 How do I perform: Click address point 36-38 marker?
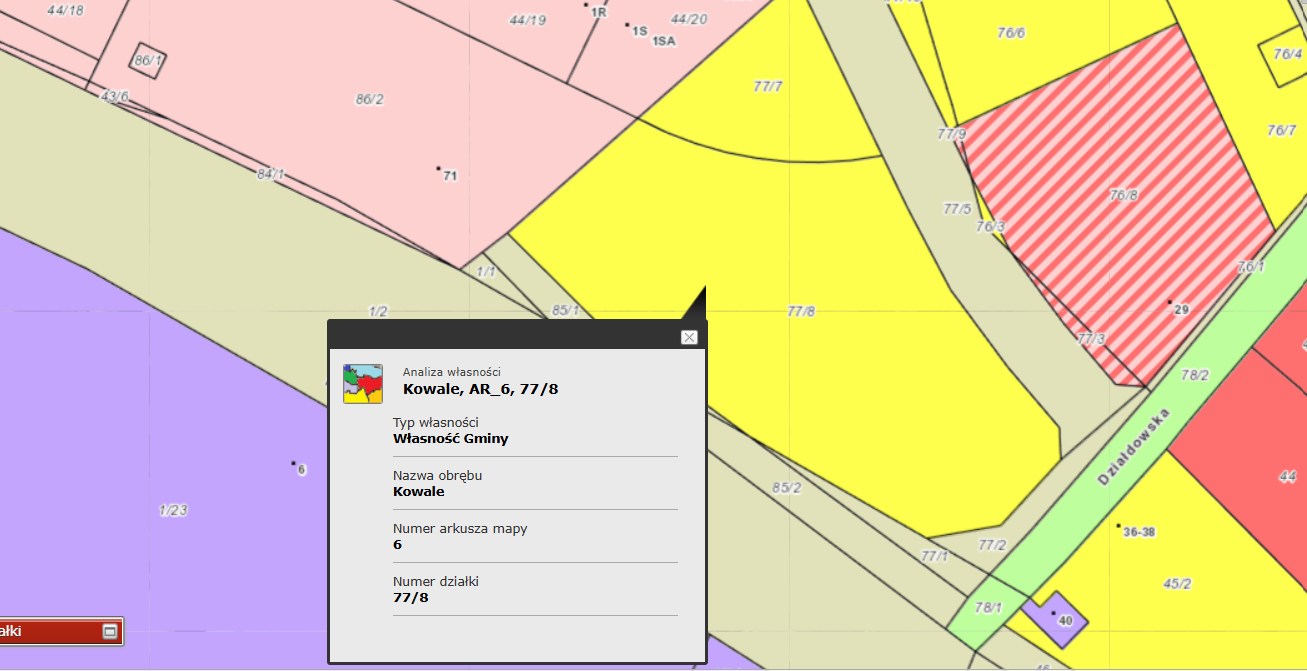coord(1118,525)
